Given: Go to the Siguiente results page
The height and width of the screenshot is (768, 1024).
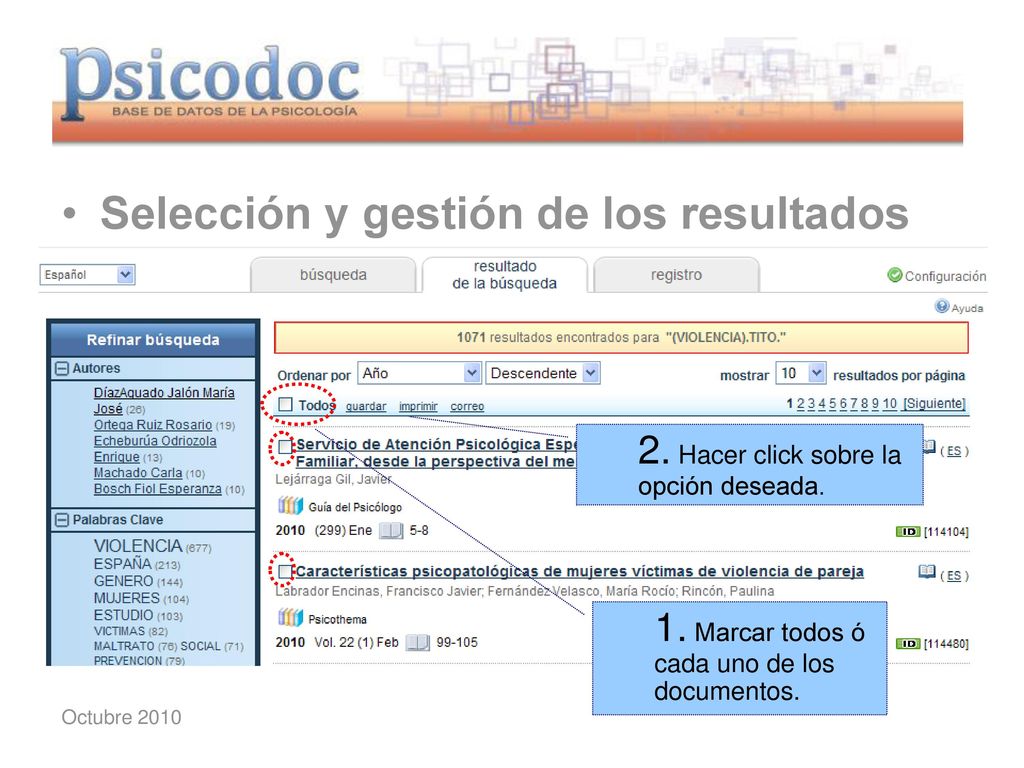Looking at the screenshot, I should point(934,404).
